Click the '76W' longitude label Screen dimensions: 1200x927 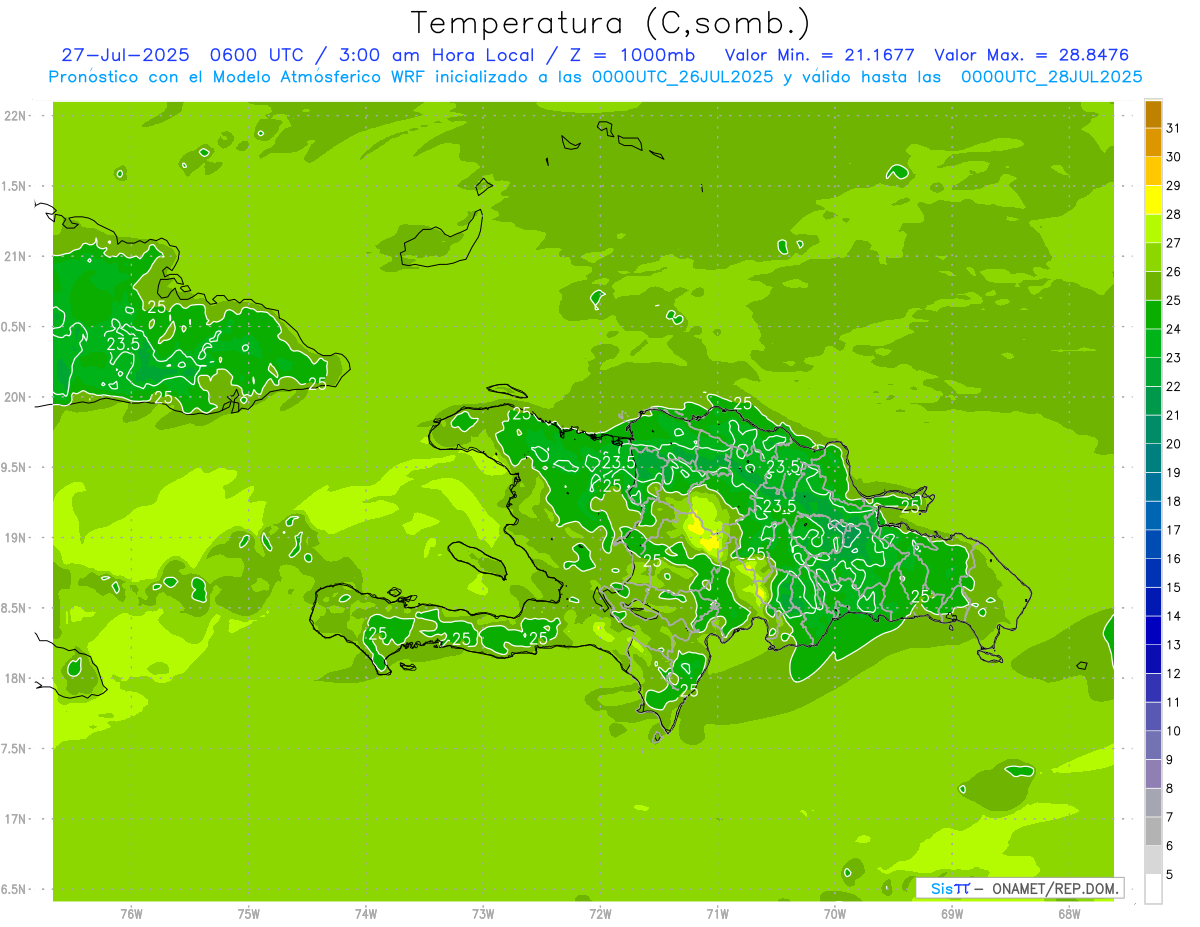(x=131, y=914)
